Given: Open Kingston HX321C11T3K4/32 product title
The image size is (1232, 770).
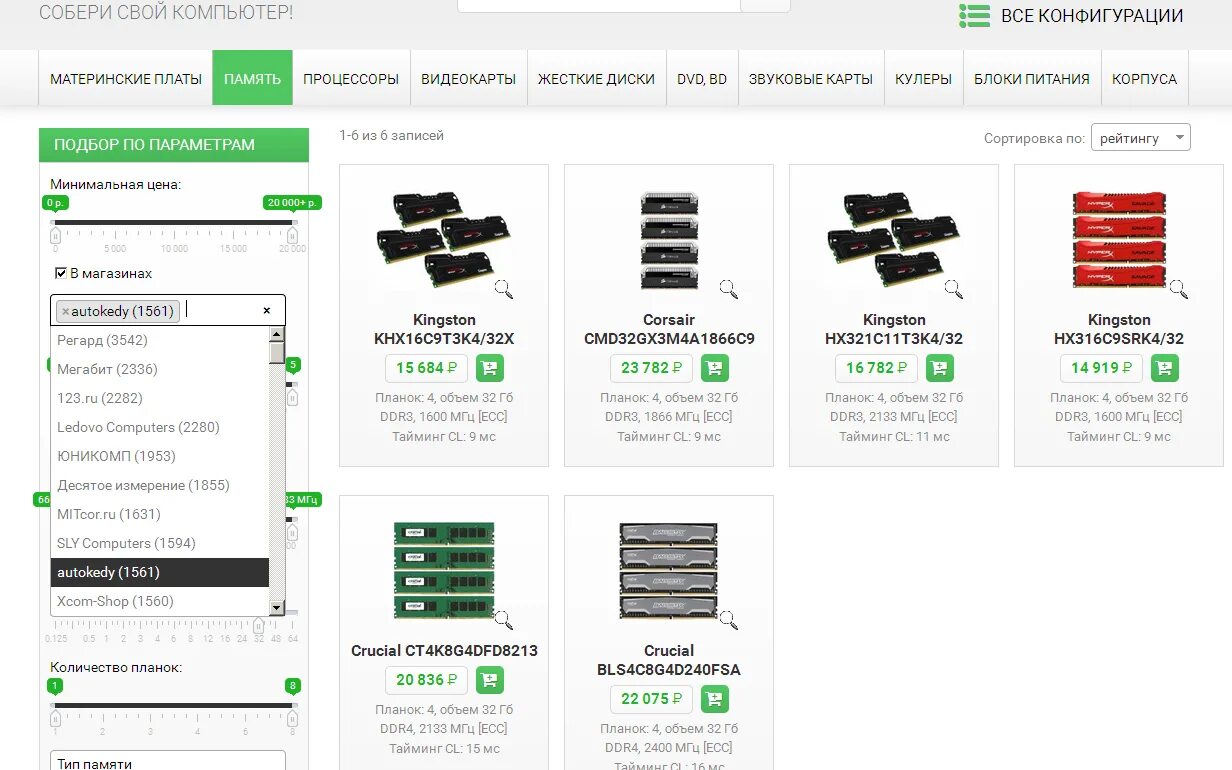Looking at the screenshot, I should tap(894, 329).
